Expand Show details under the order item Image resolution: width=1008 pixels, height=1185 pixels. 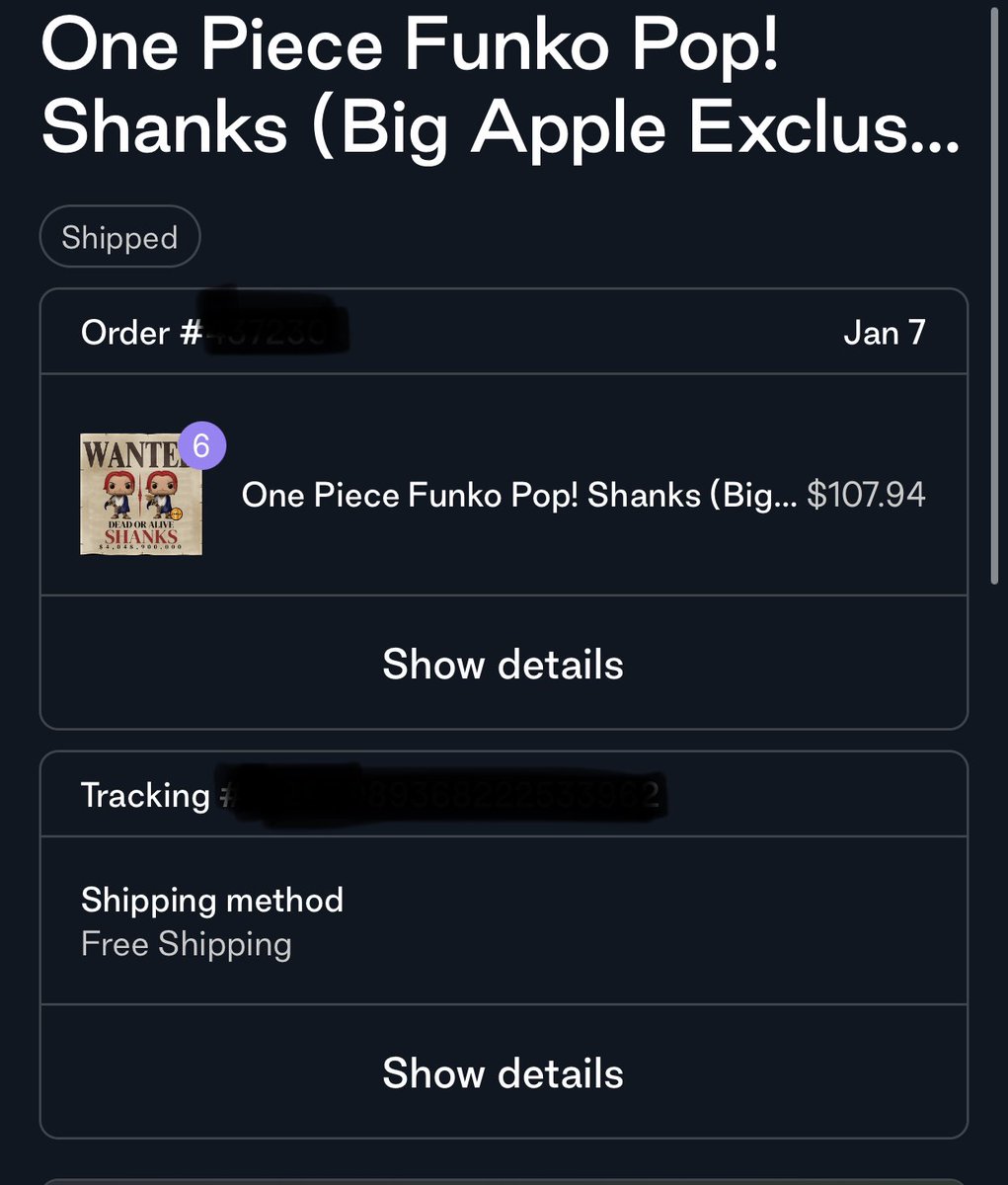point(503,664)
